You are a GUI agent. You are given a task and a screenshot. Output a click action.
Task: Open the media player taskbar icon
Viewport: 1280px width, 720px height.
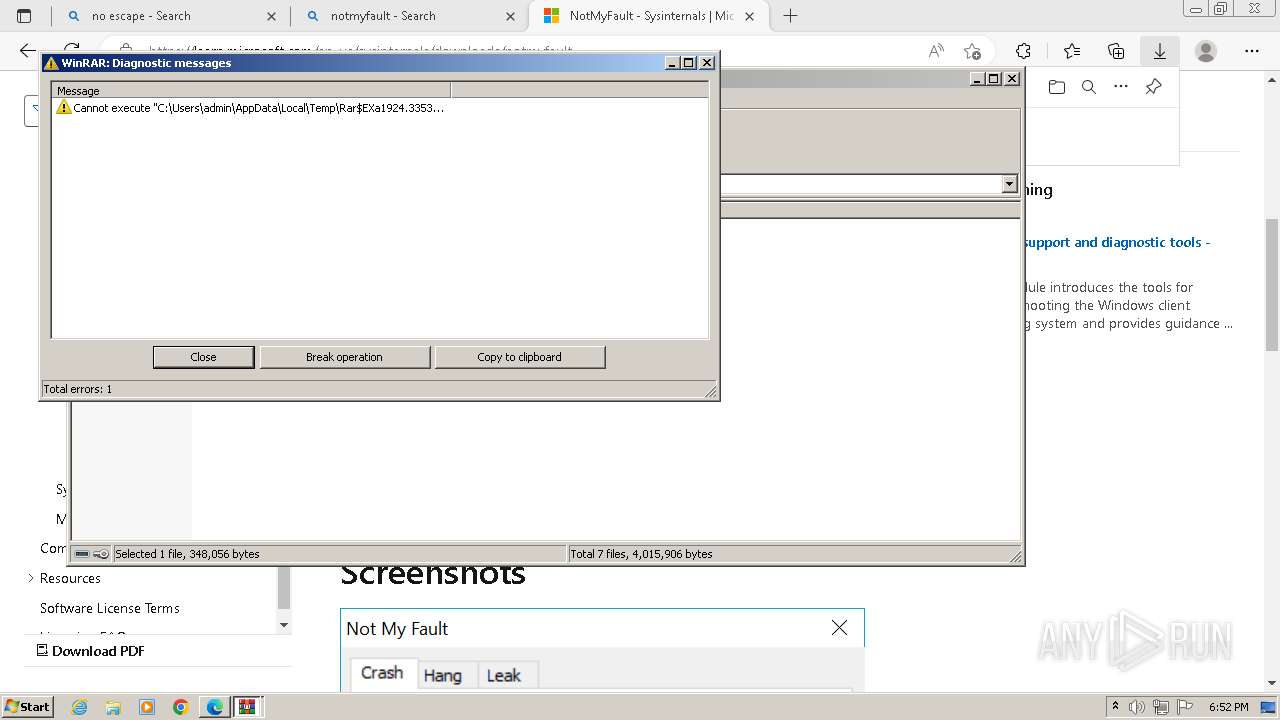click(147, 707)
